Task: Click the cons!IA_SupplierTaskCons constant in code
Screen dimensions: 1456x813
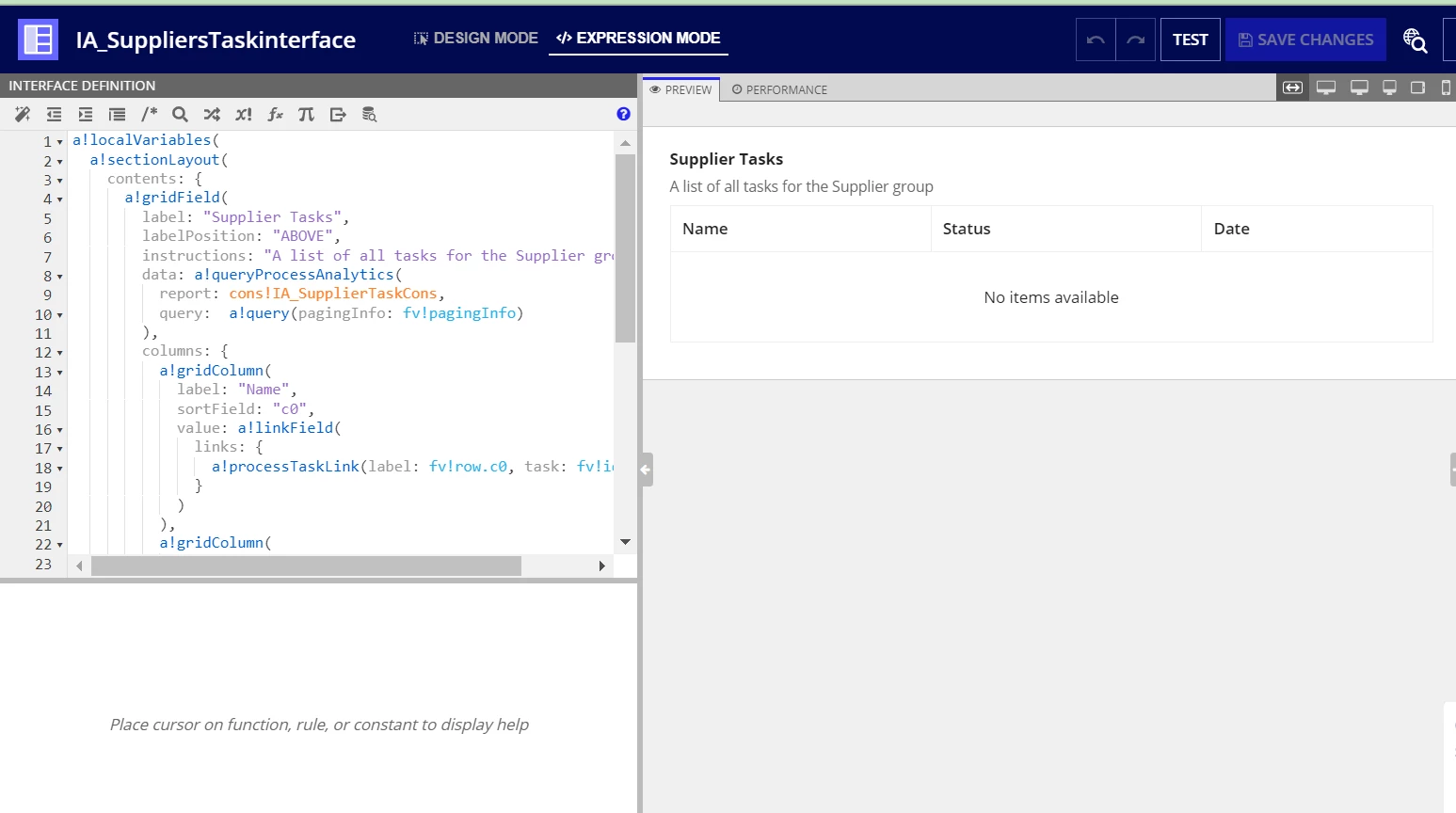Action: pos(332,294)
